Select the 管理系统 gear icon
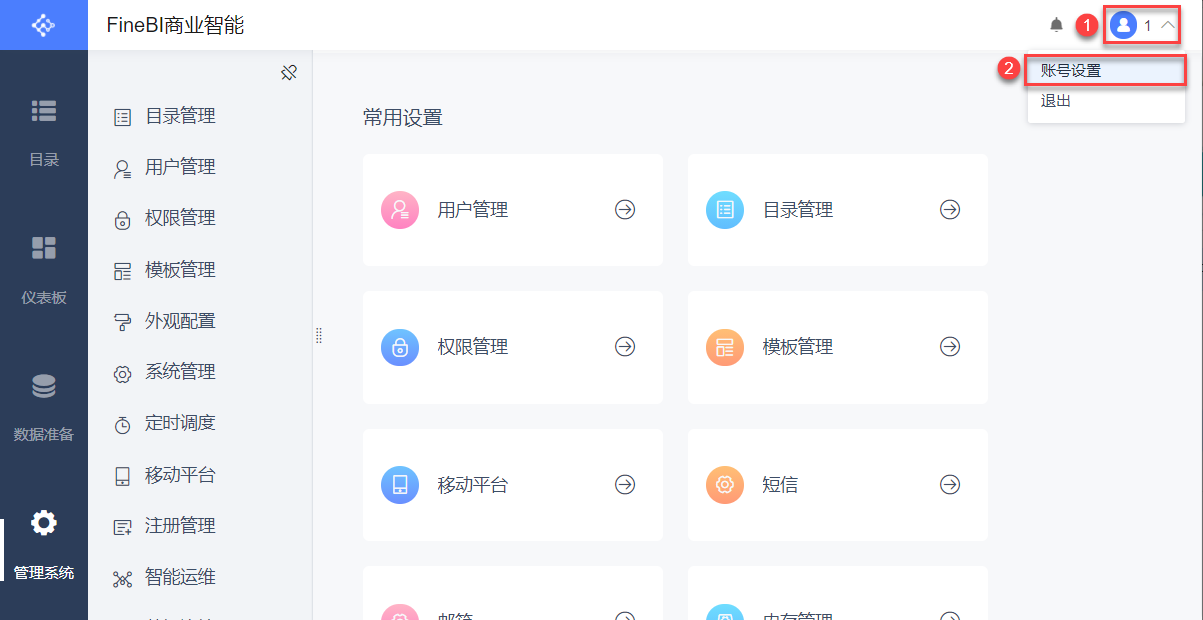Image resolution: width=1203 pixels, height=620 pixels. [x=44, y=522]
